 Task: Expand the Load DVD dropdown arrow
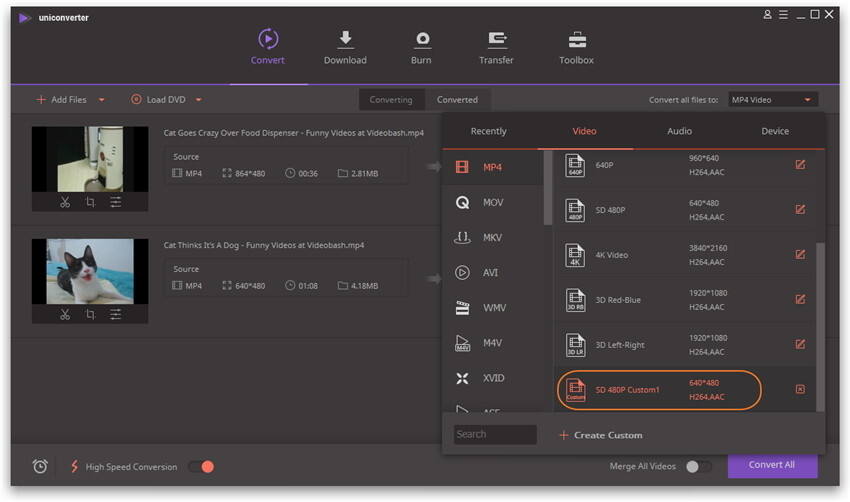click(x=198, y=100)
